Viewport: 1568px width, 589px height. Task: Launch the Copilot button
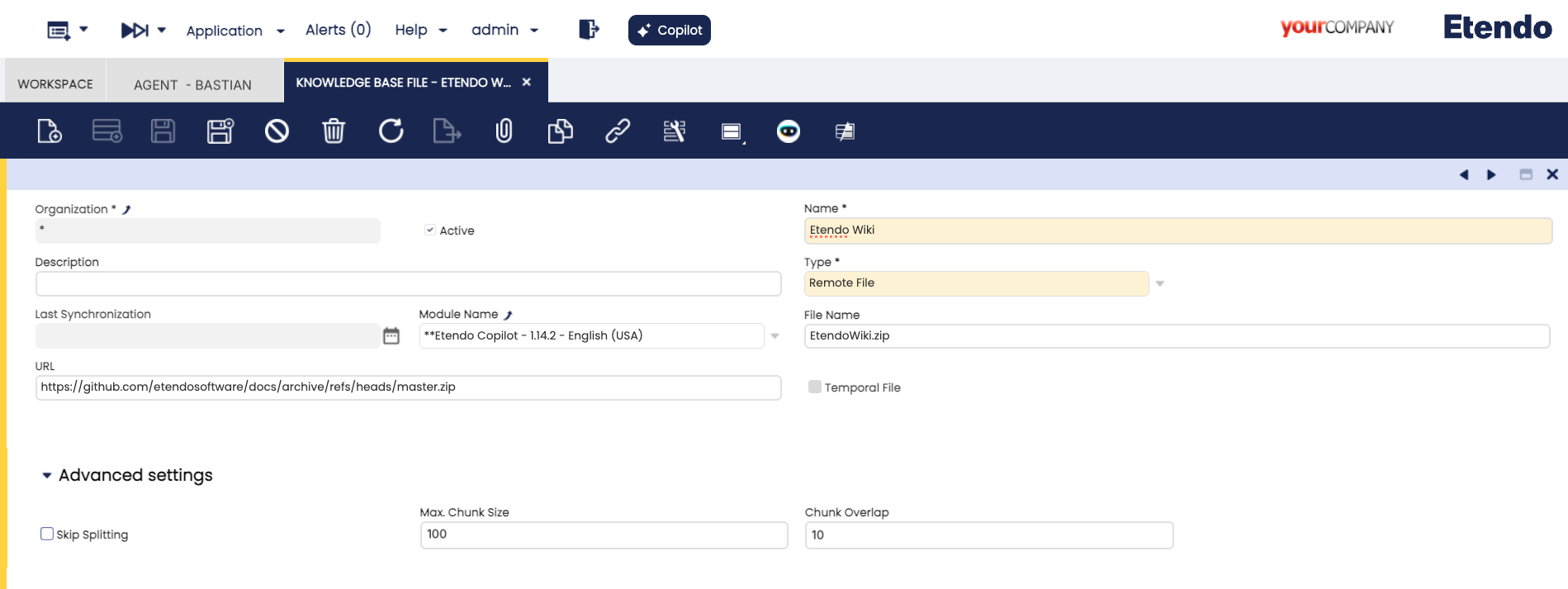point(670,31)
